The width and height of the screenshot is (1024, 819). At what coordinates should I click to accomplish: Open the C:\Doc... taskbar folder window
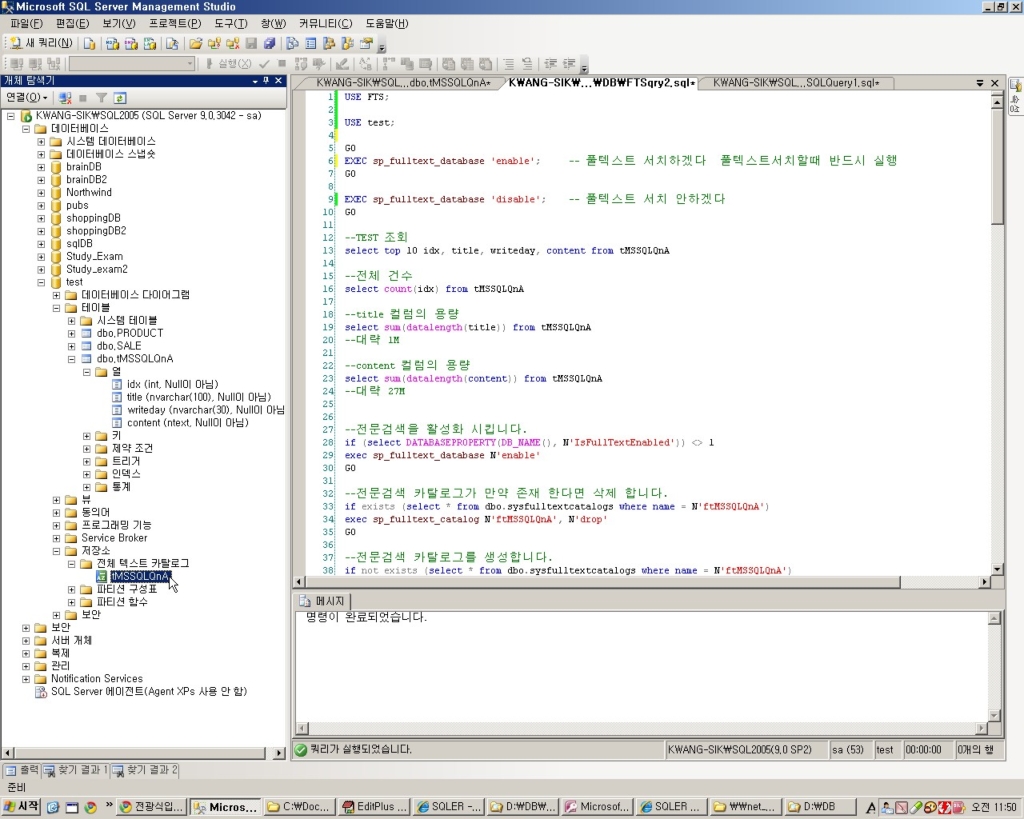(x=300, y=807)
